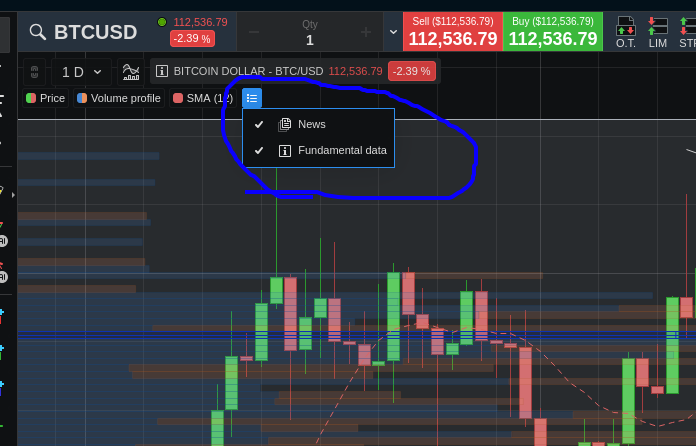Click the Price color swatch
The height and width of the screenshot is (446, 696).
[31, 98]
